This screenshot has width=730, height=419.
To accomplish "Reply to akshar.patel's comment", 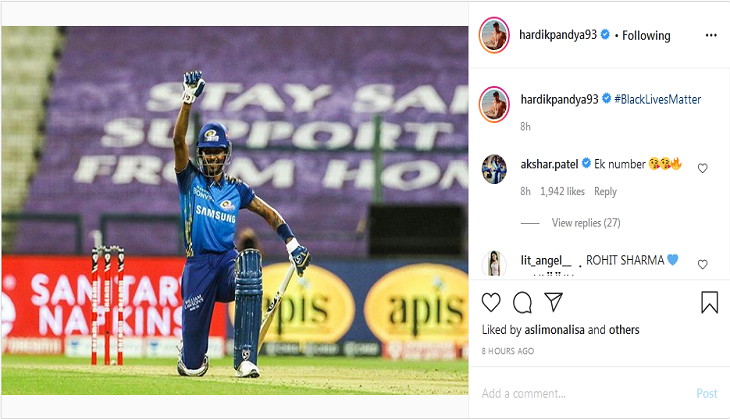I will [605, 191].
